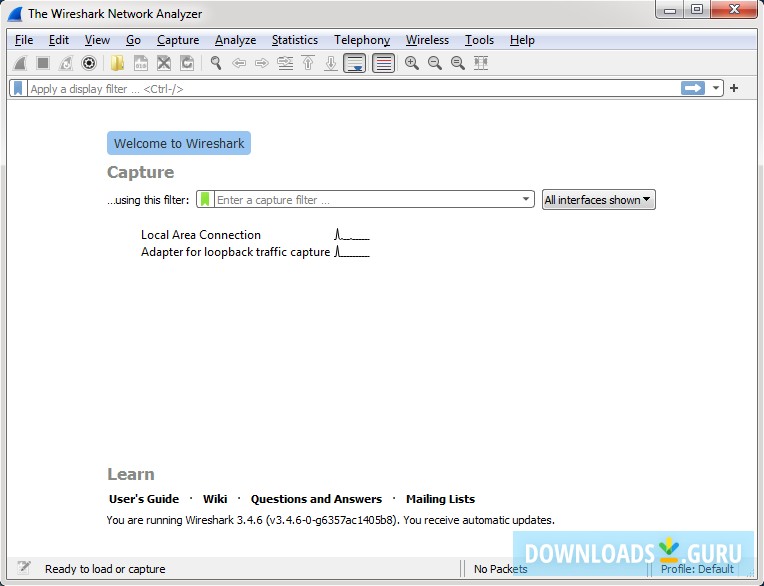Click the stop capture square icon
Viewport: 764px width, 586px height.
click(x=43, y=63)
